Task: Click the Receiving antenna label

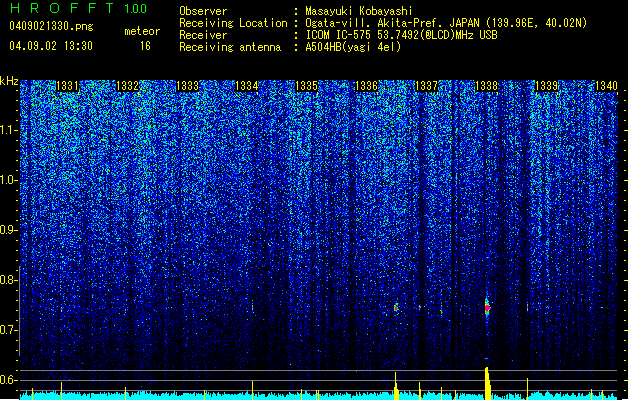Action: (x=230, y=47)
